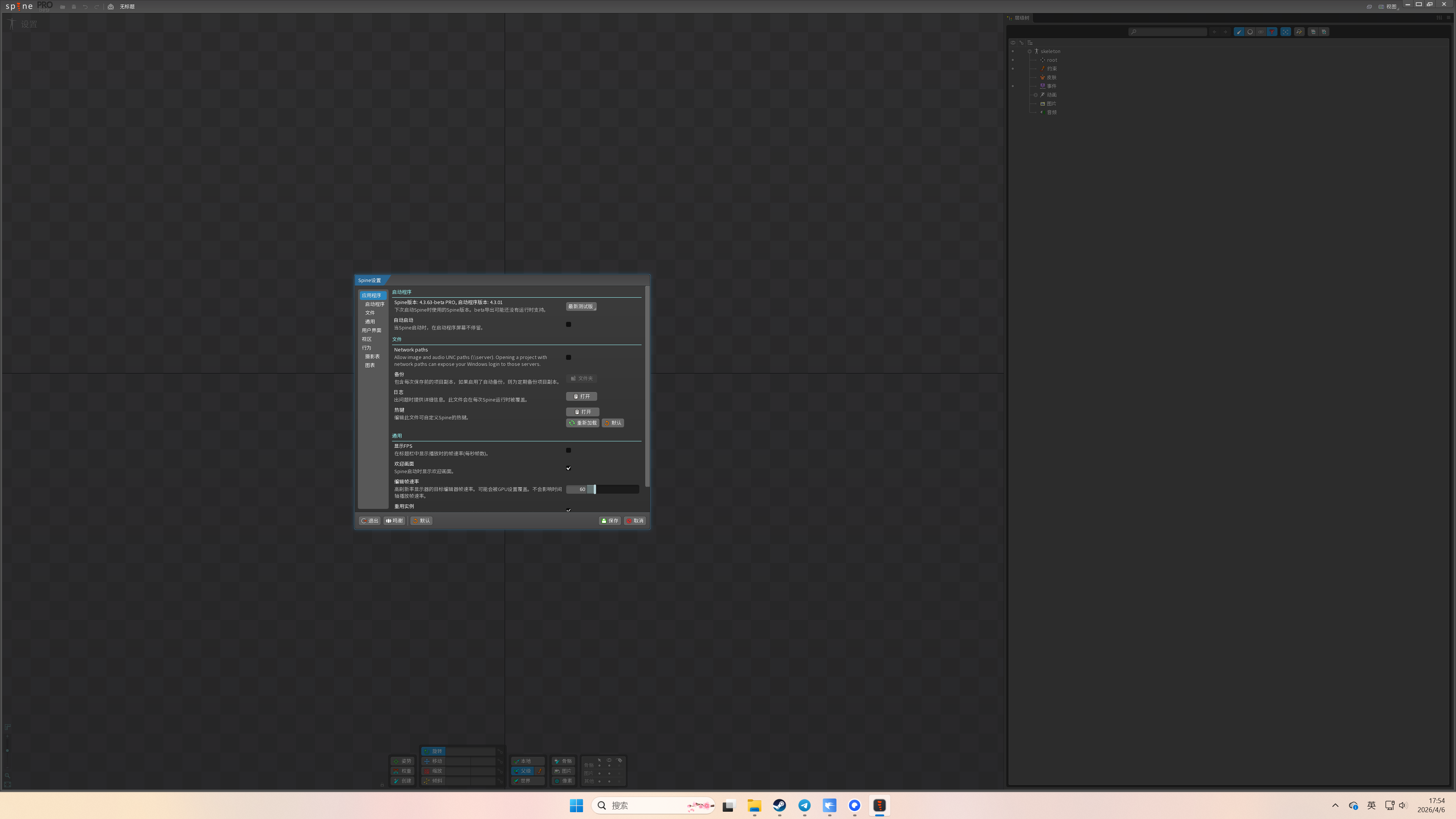
Task: Click the 重新加载 hotkeys button
Action: [583, 423]
